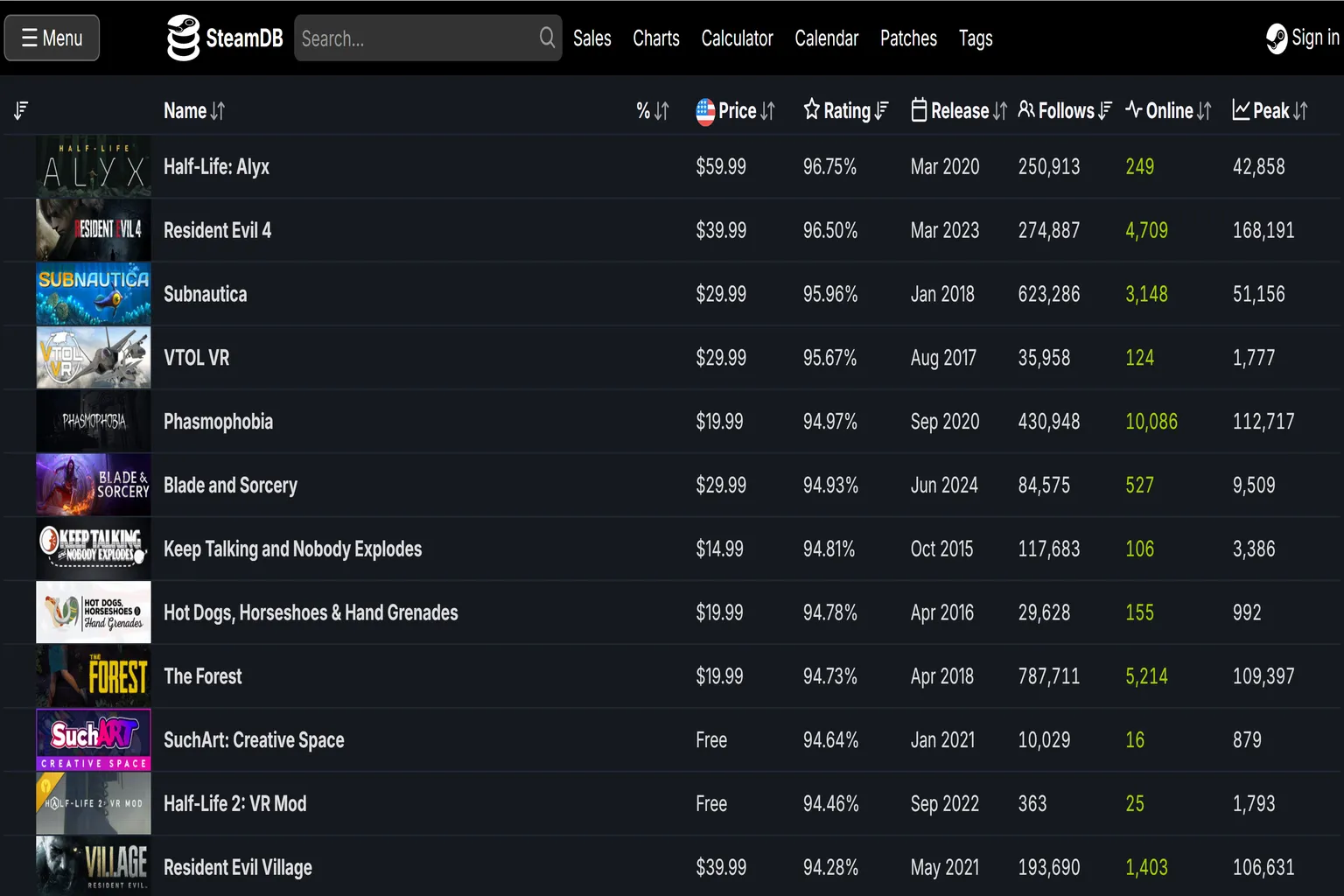
Task: Open the Tags nav item
Action: 976,38
